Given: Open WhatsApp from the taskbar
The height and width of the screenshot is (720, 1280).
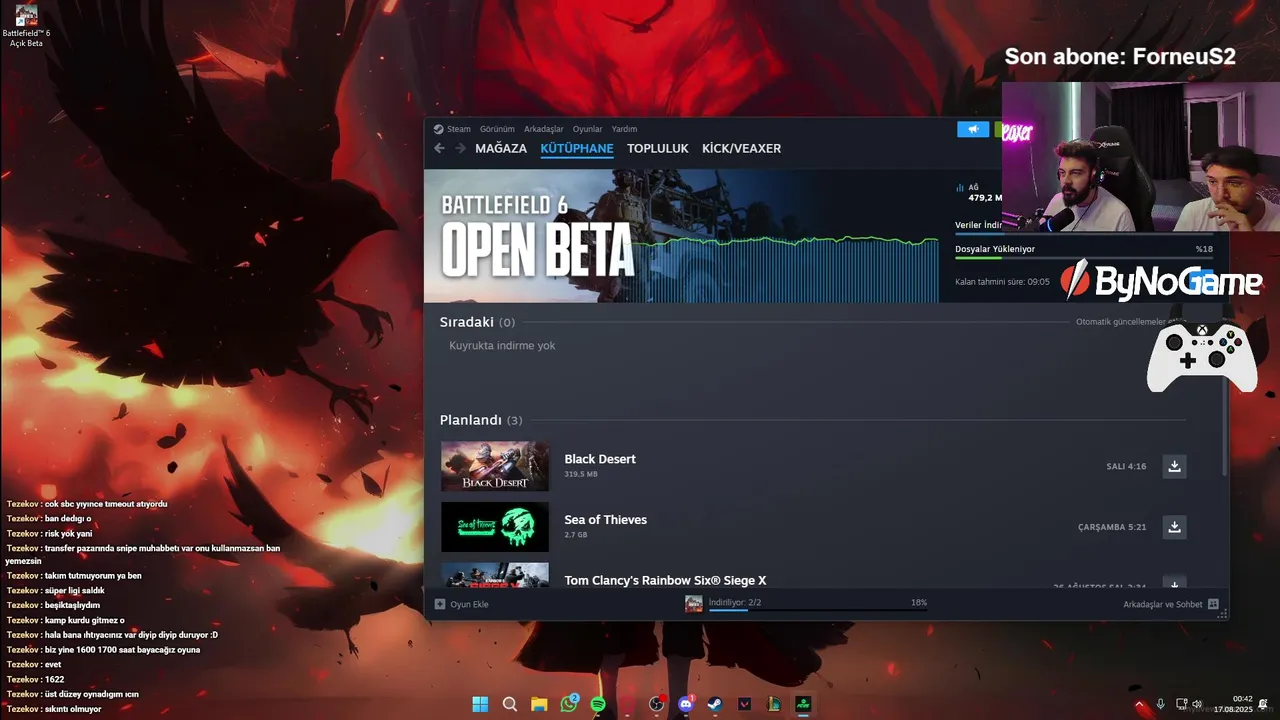Looking at the screenshot, I should pos(569,704).
